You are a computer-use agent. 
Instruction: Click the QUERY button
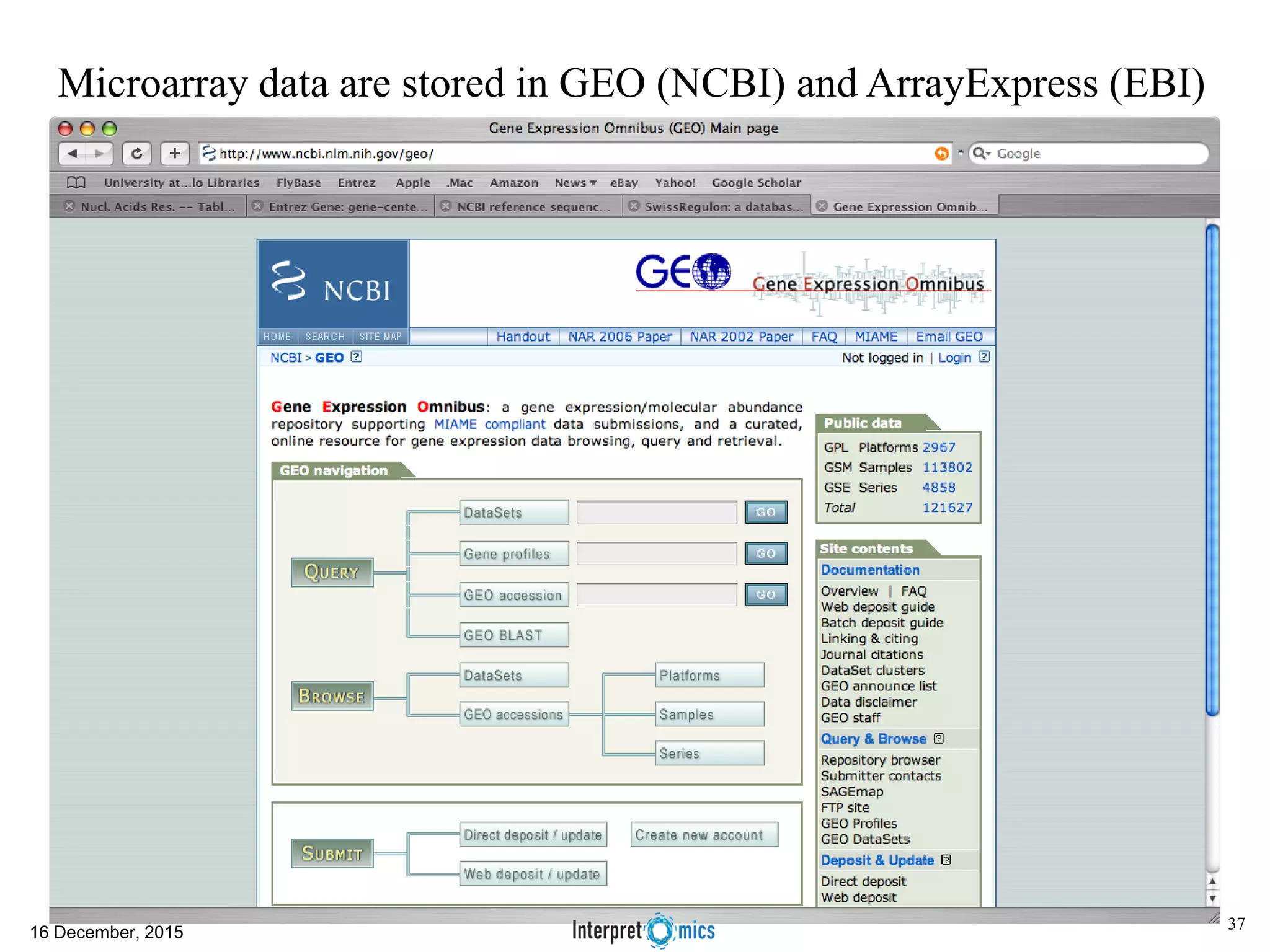coord(332,572)
